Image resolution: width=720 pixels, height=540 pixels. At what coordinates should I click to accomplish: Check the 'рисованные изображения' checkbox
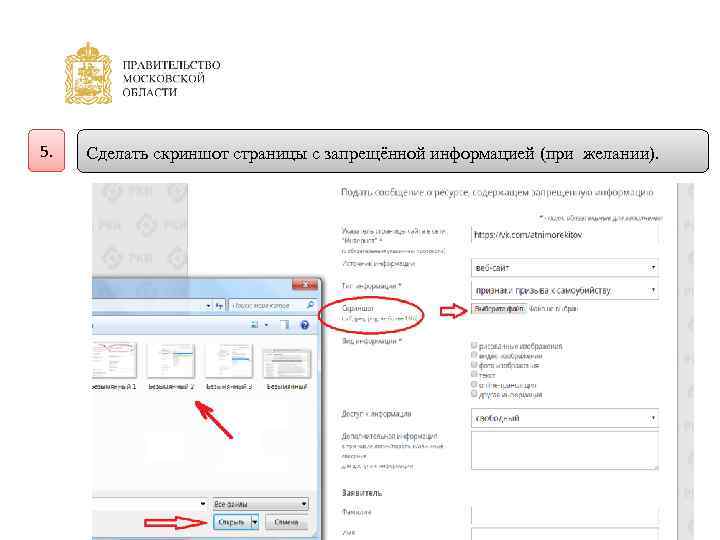[474, 345]
